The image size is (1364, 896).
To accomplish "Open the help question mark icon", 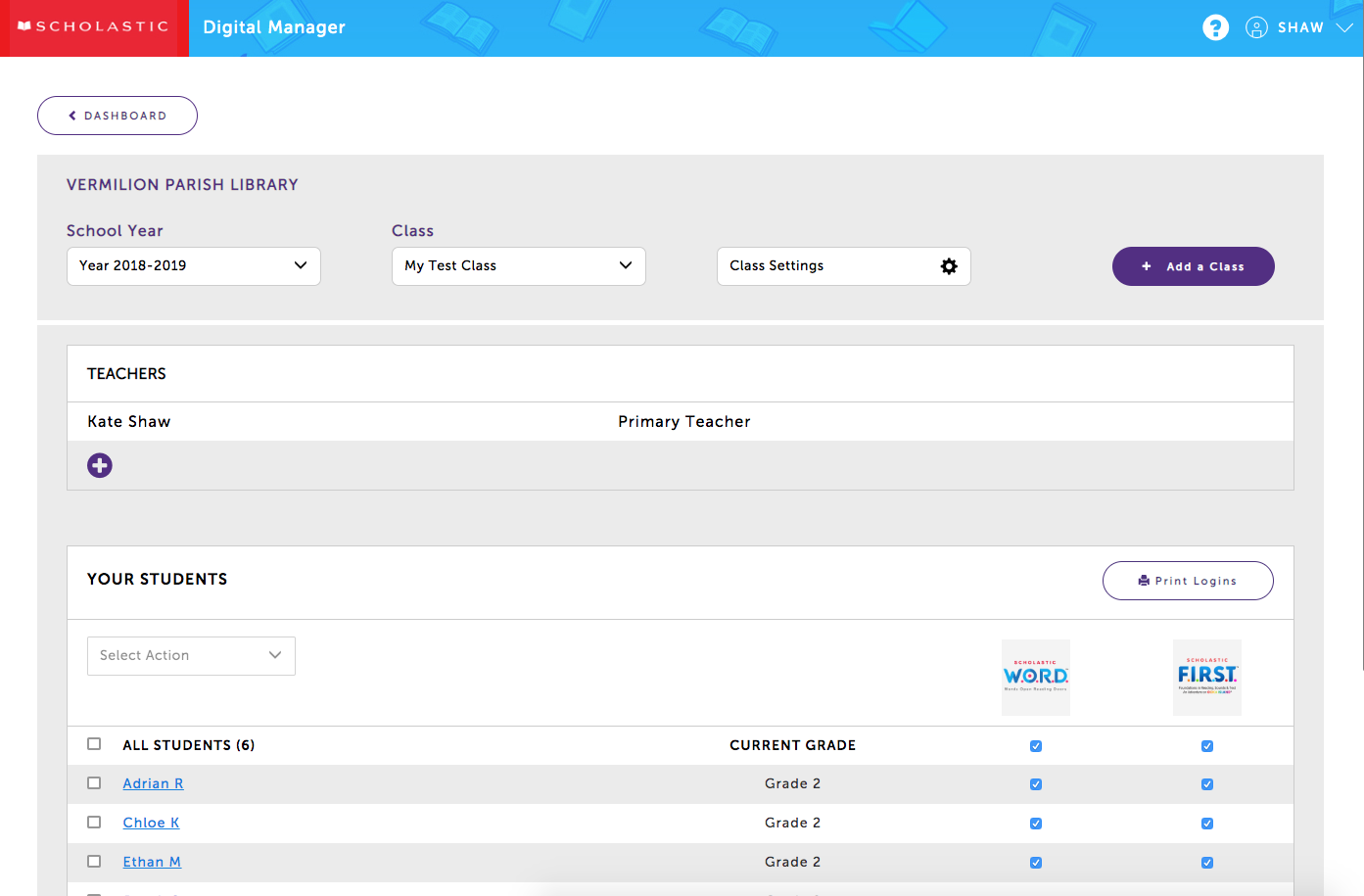I will (1215, 27).
